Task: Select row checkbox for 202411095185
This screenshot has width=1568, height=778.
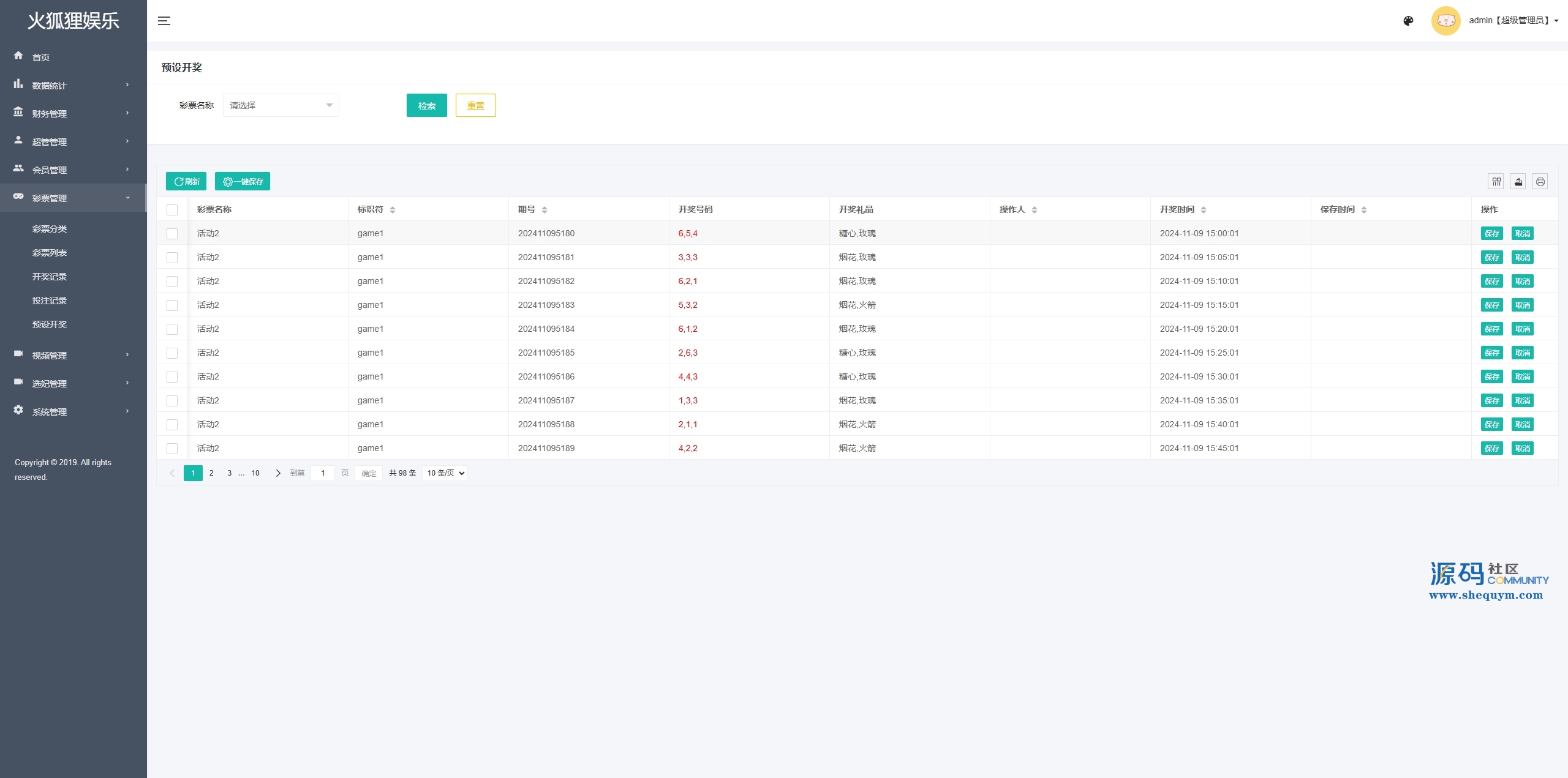Action: (x=172, y=353)
